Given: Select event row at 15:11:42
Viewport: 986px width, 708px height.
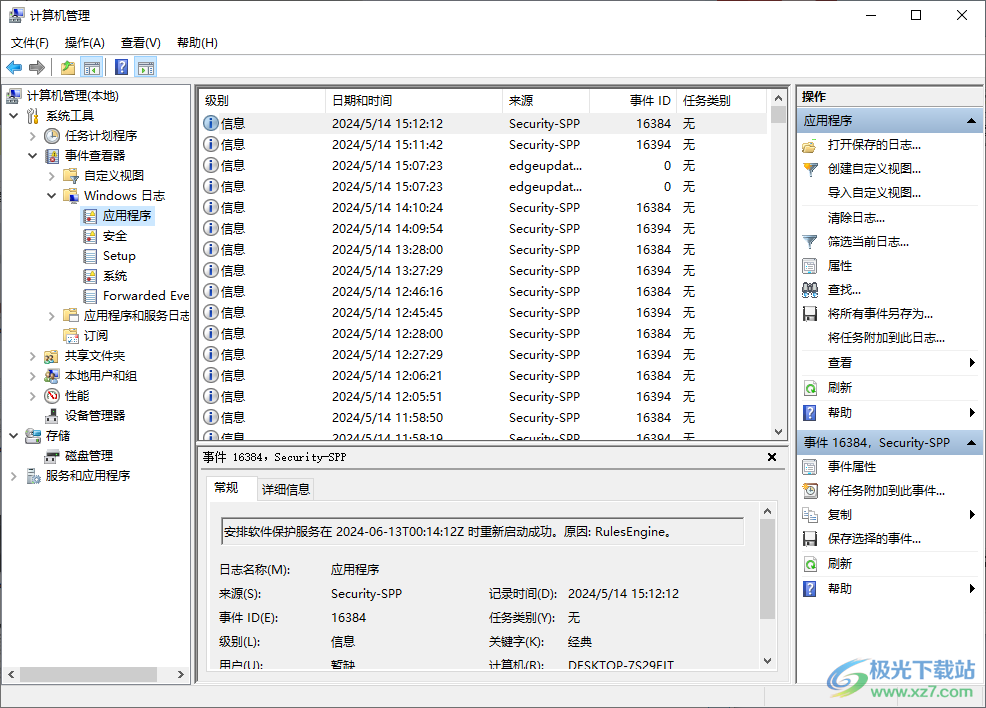Looking at the screenshot, I should pyautogui.click(x=483, y=145).
